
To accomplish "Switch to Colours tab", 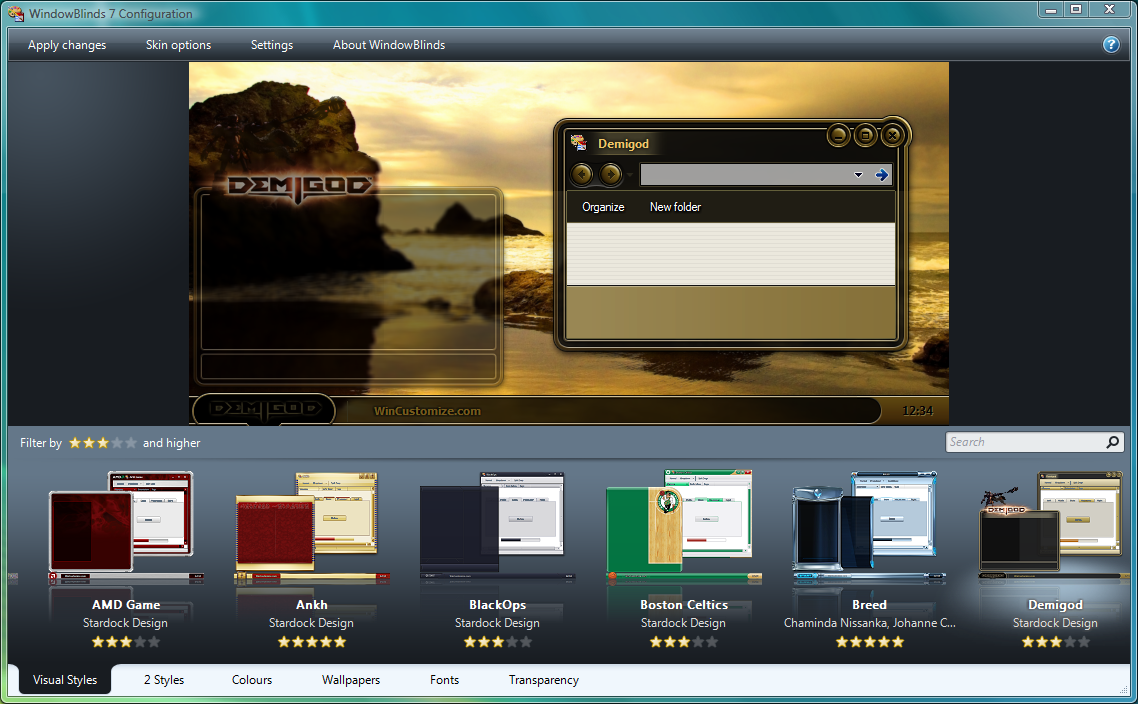I will click(x=252, y=680).
